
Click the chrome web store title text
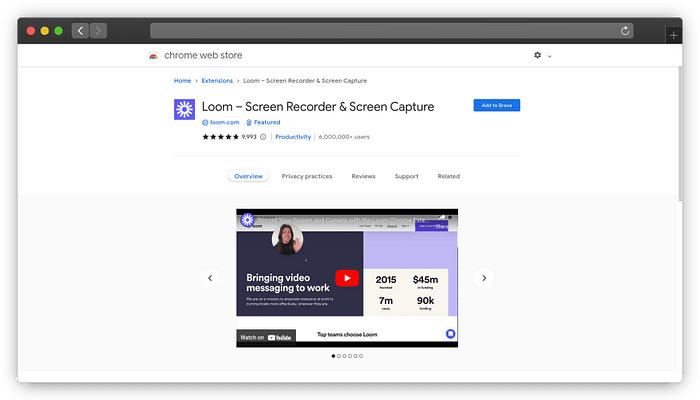pyautogui.click(x=203, y=55)
